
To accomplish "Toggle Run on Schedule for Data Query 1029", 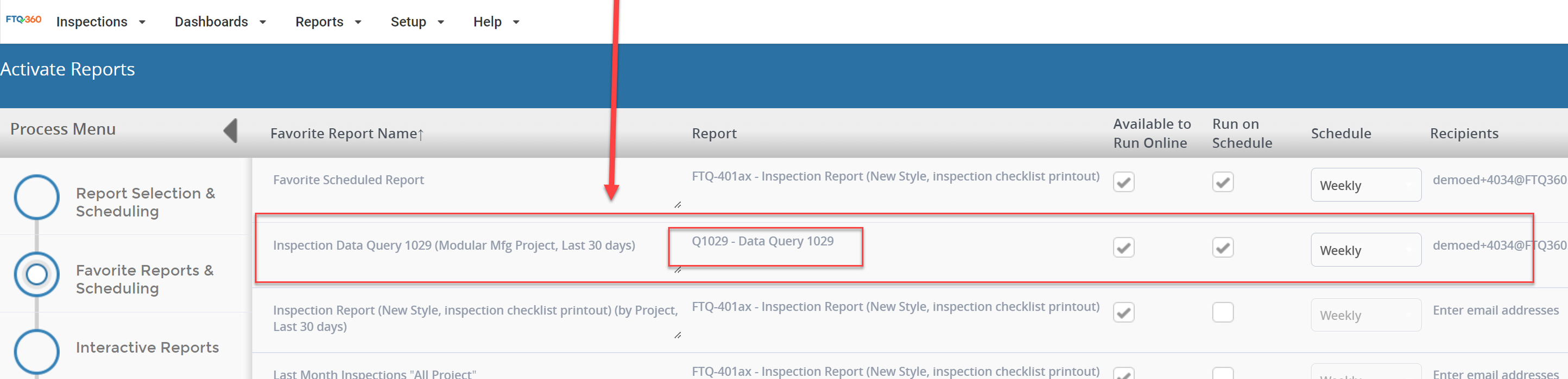I will pos(1222,248).
